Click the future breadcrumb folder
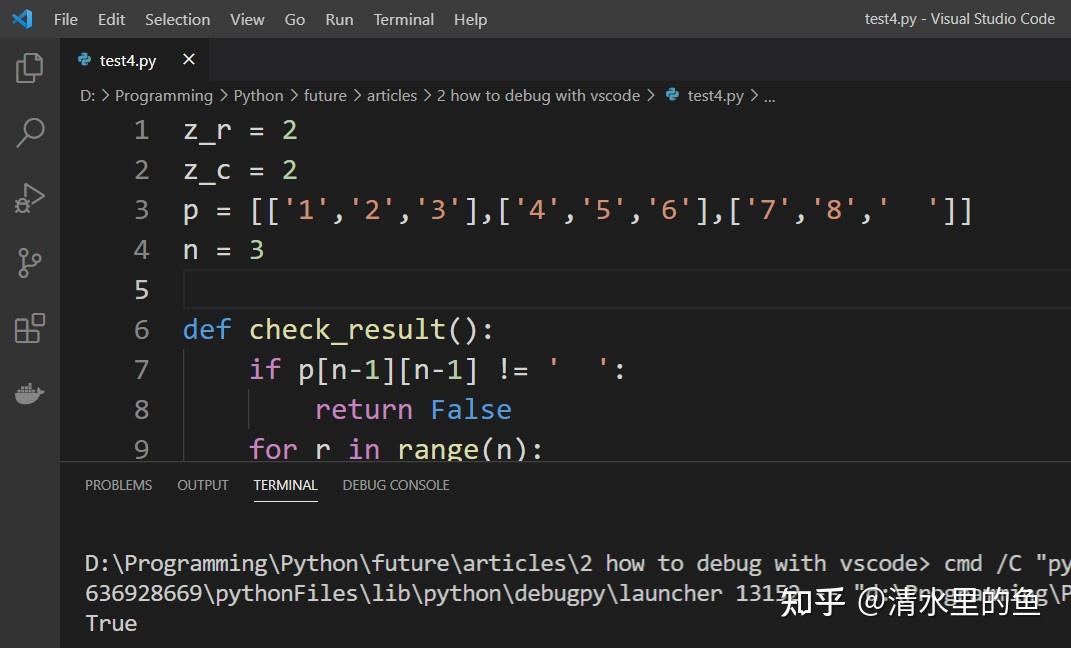 tap(325, 96)
